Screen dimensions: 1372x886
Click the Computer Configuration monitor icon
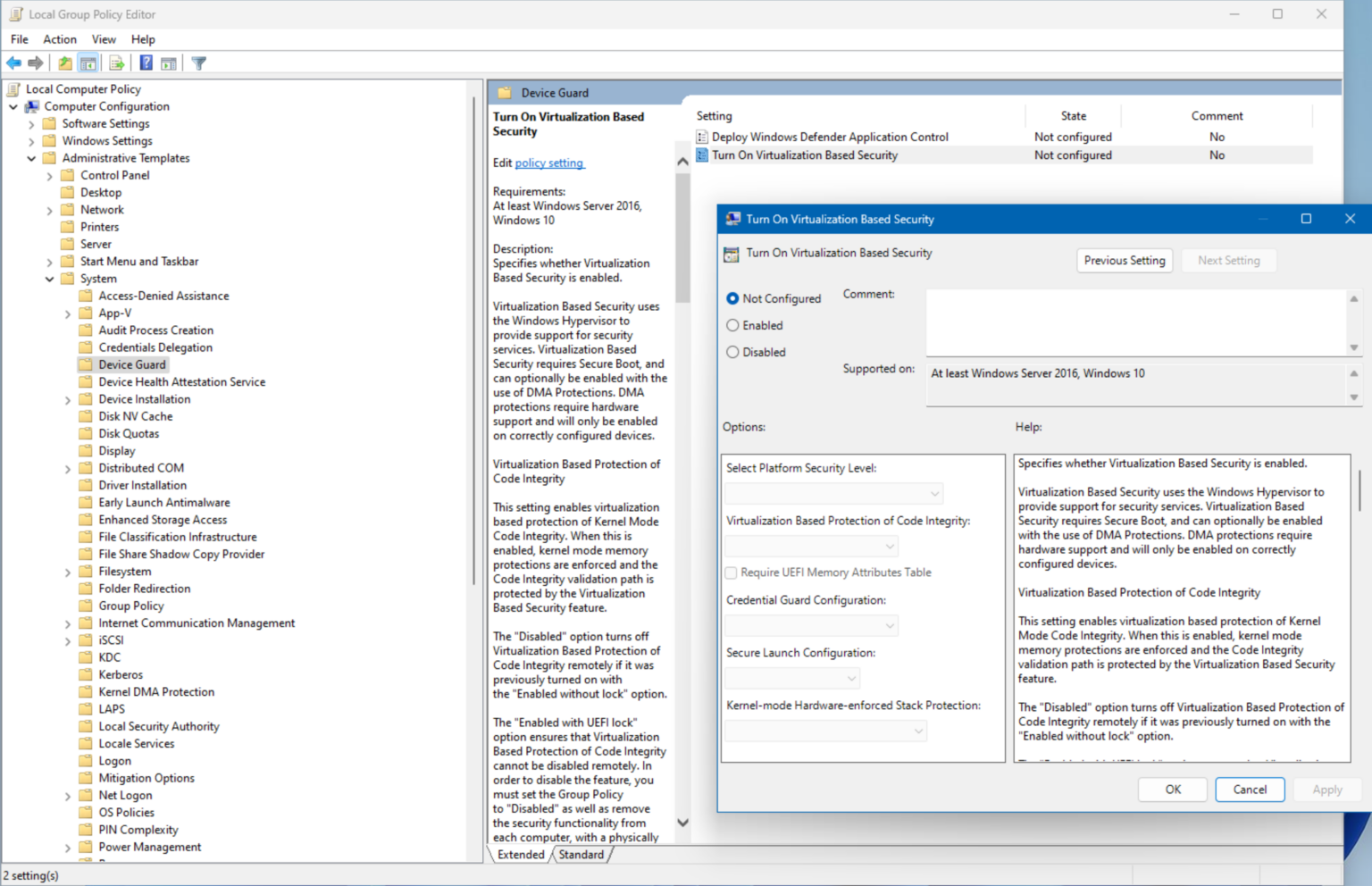(x=32, y=106)
